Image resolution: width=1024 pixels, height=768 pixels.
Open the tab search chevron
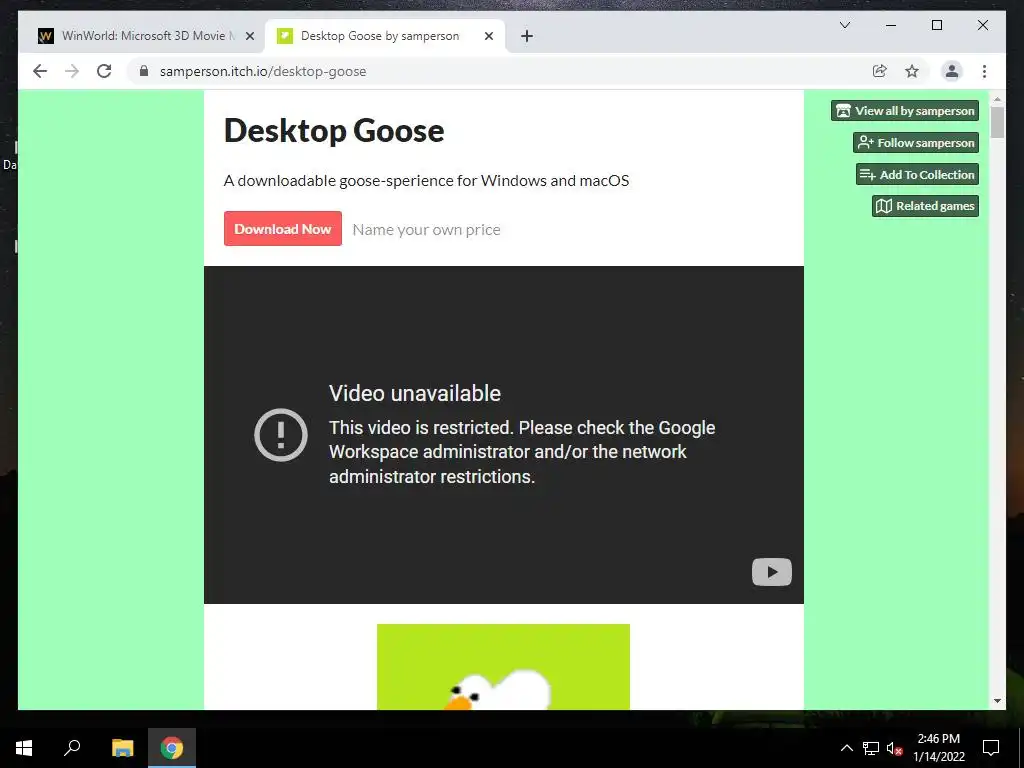pyautogui.click(x=844, y=25)
